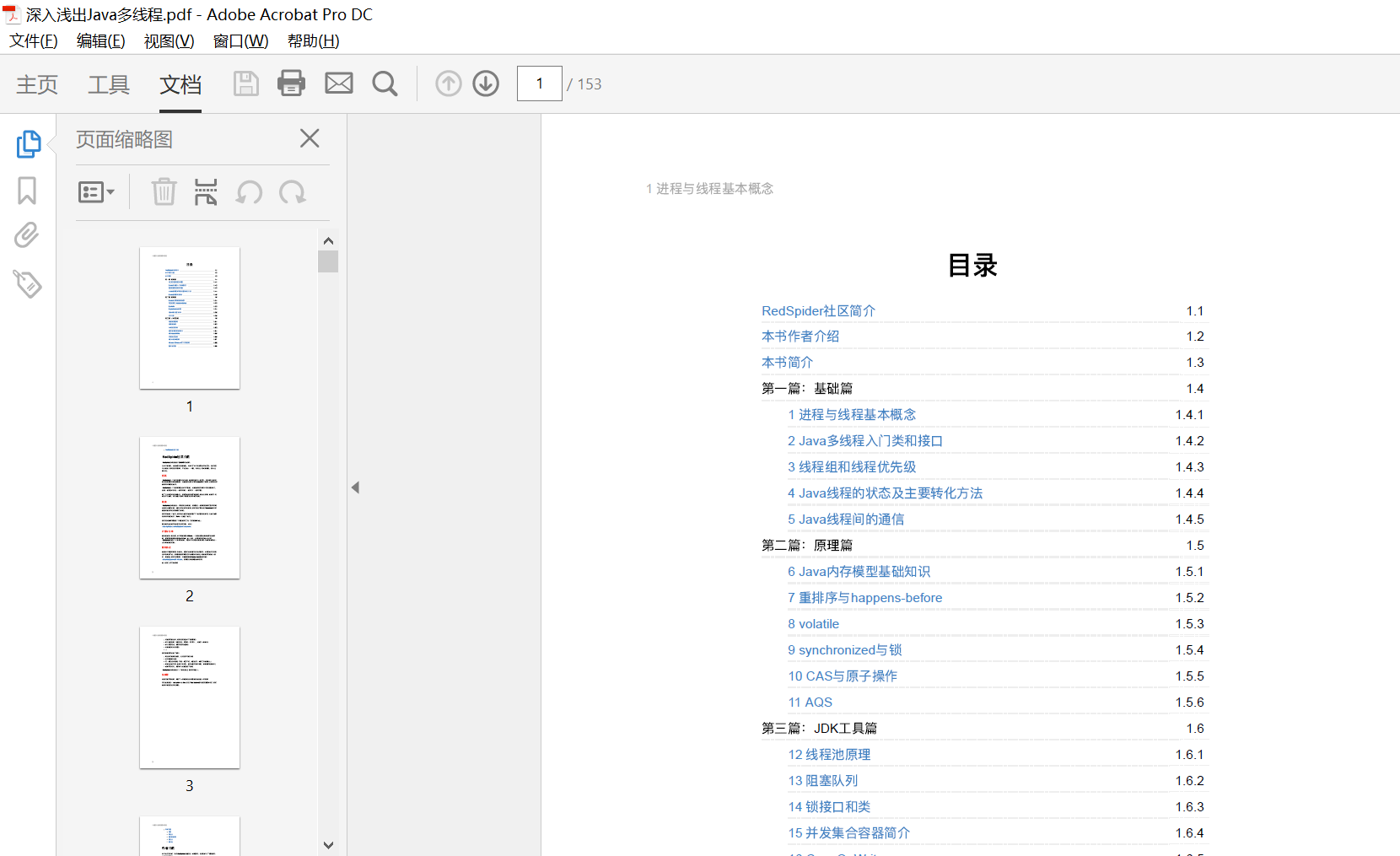This screenshot has width=1400, height=856.
Task: Open the 编辑(E) menu
Action: [101, 41]
